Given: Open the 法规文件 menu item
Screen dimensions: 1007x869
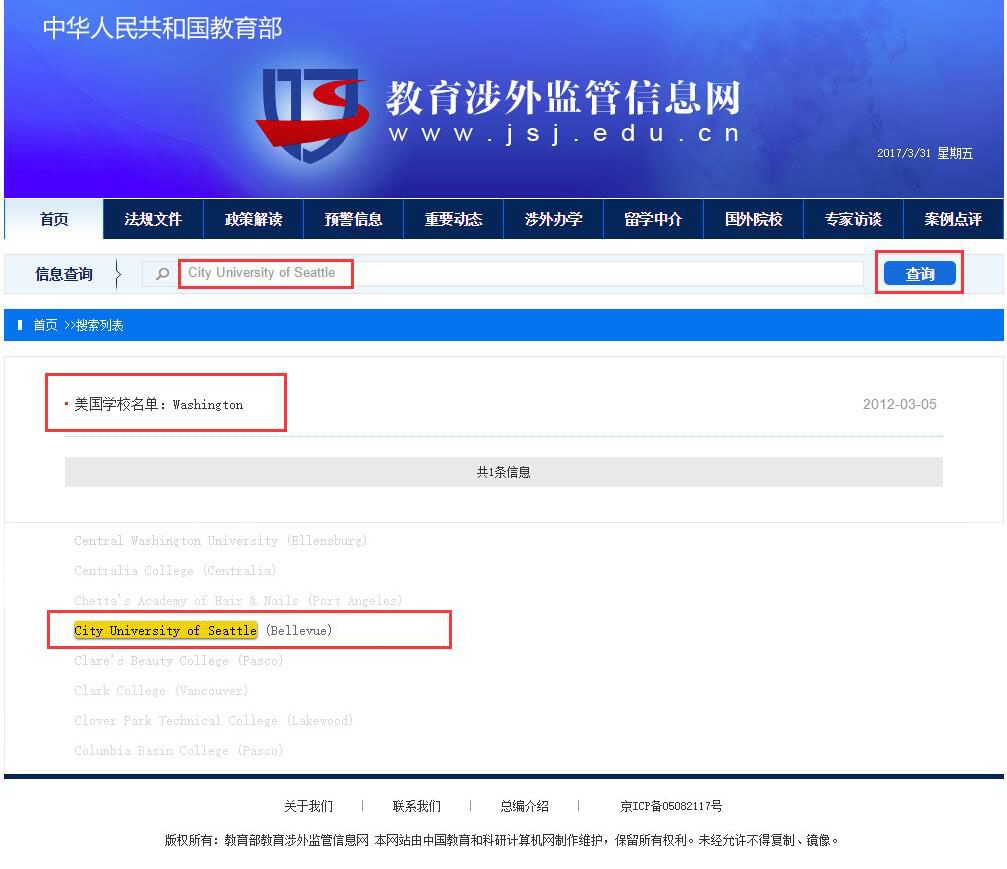Looking at the screenshot, I should 153,219.
